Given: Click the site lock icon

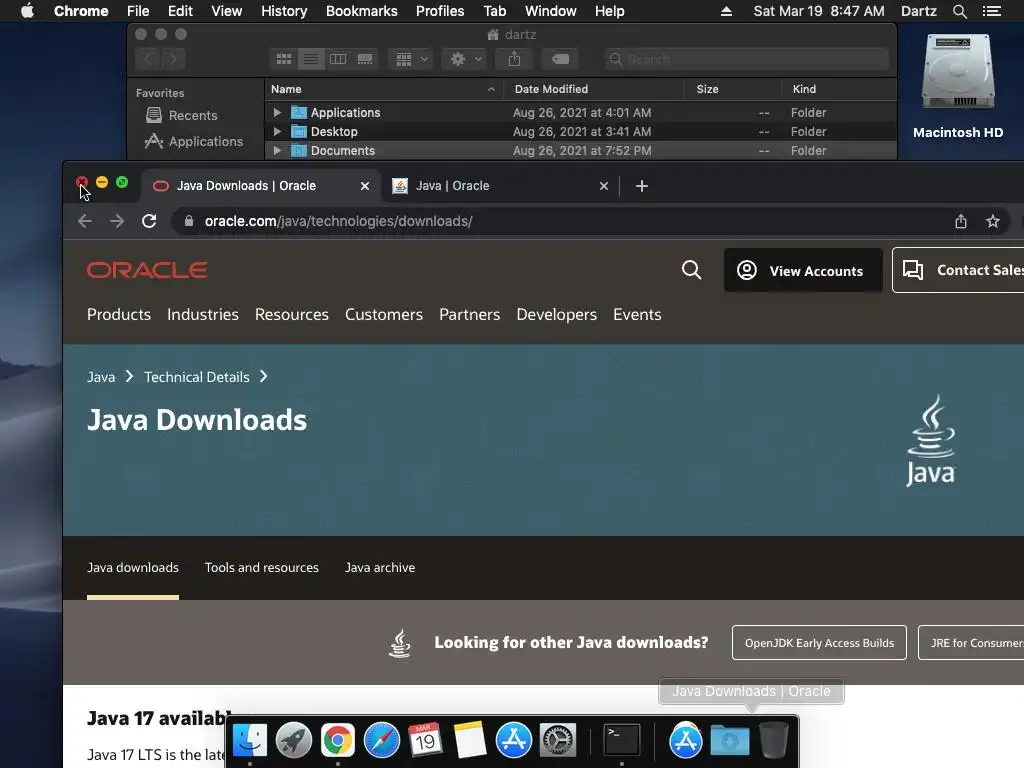Looking at the screenshot, I should click(189, 221).
